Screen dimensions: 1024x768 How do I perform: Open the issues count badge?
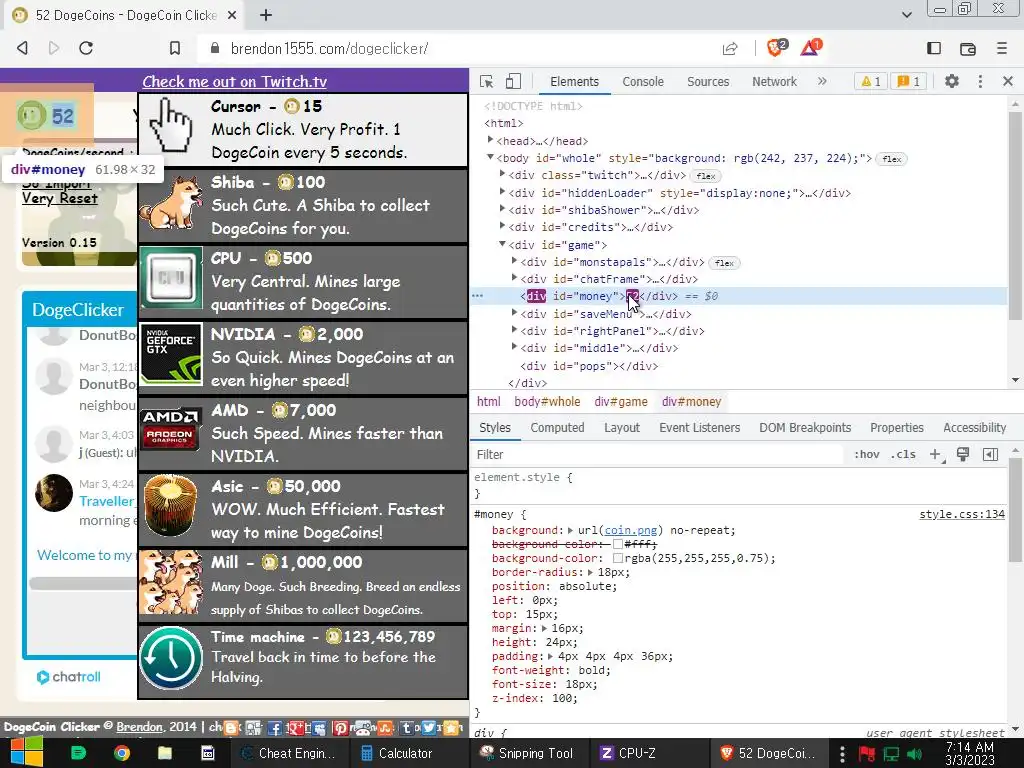909,82
